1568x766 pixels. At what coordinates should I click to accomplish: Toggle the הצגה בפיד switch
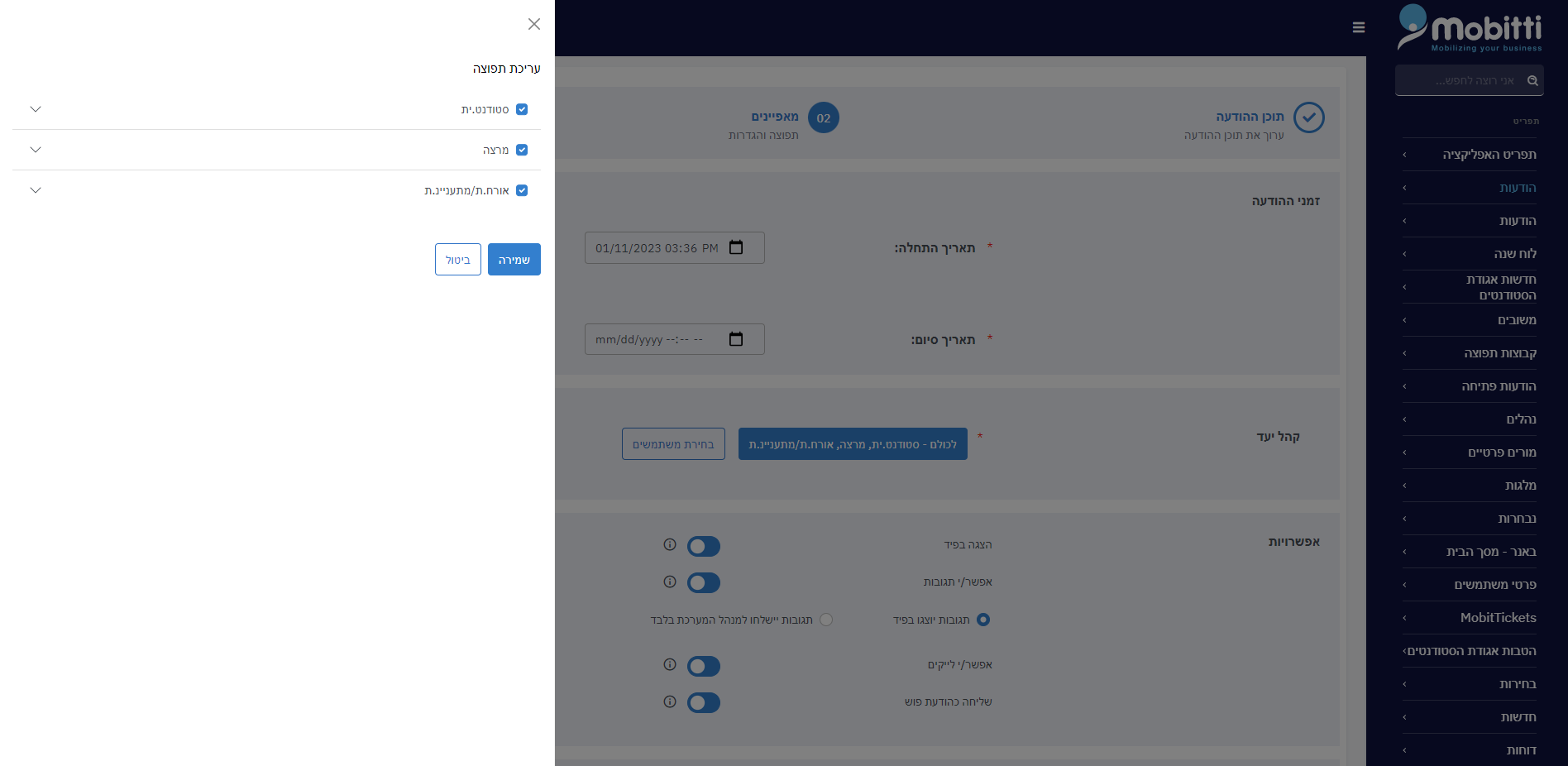(x=704, y=546)
